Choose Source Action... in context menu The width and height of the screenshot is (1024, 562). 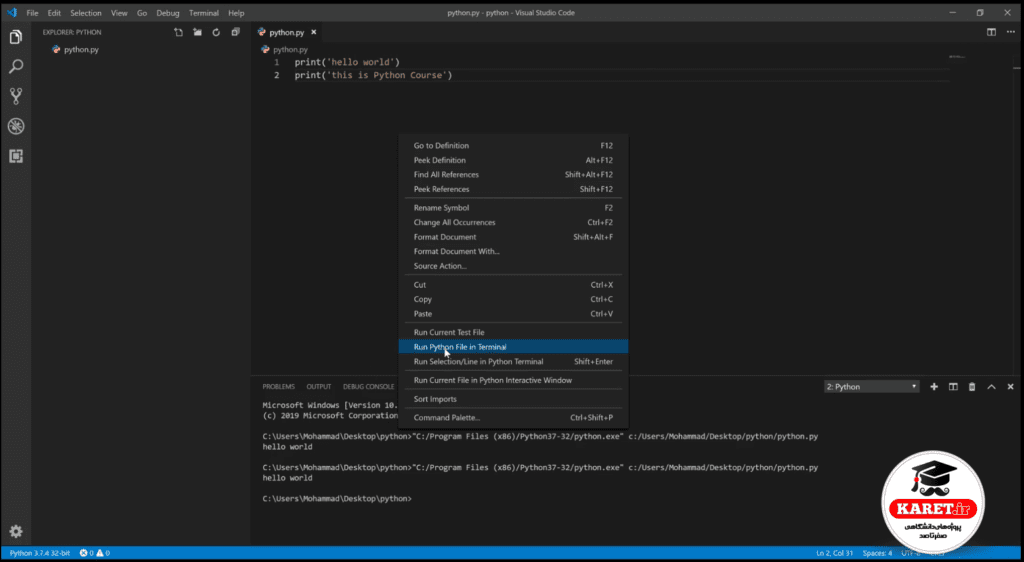tap(513, 266)
